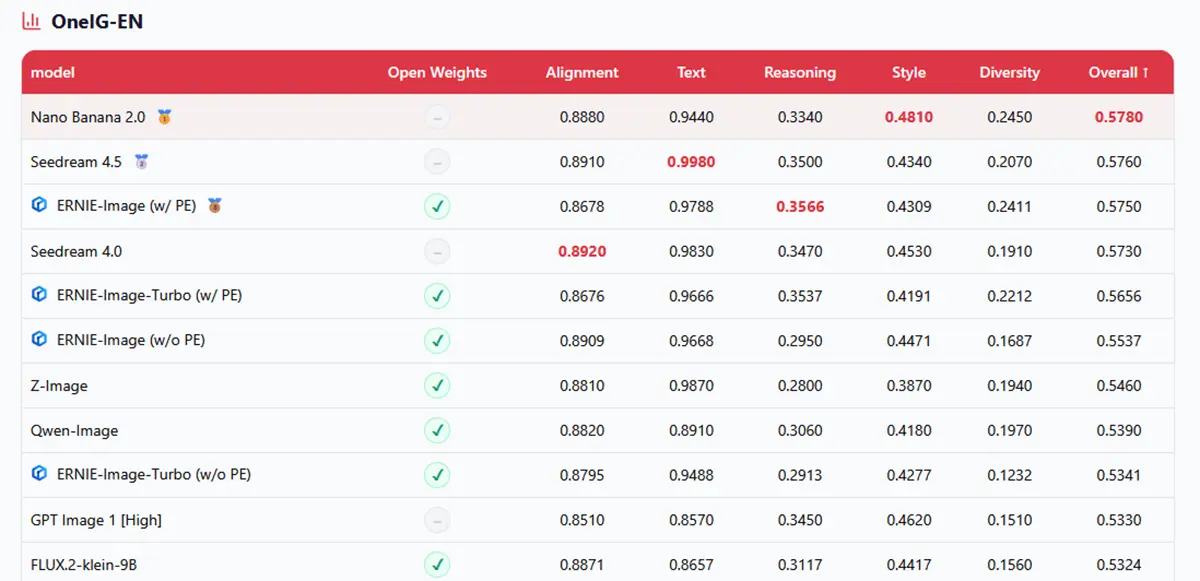Click the ERNIE logo beside ERNIE-Image (w/o PE)
The height and width of the screenshot is (581, 1200).
pos(40,340)
